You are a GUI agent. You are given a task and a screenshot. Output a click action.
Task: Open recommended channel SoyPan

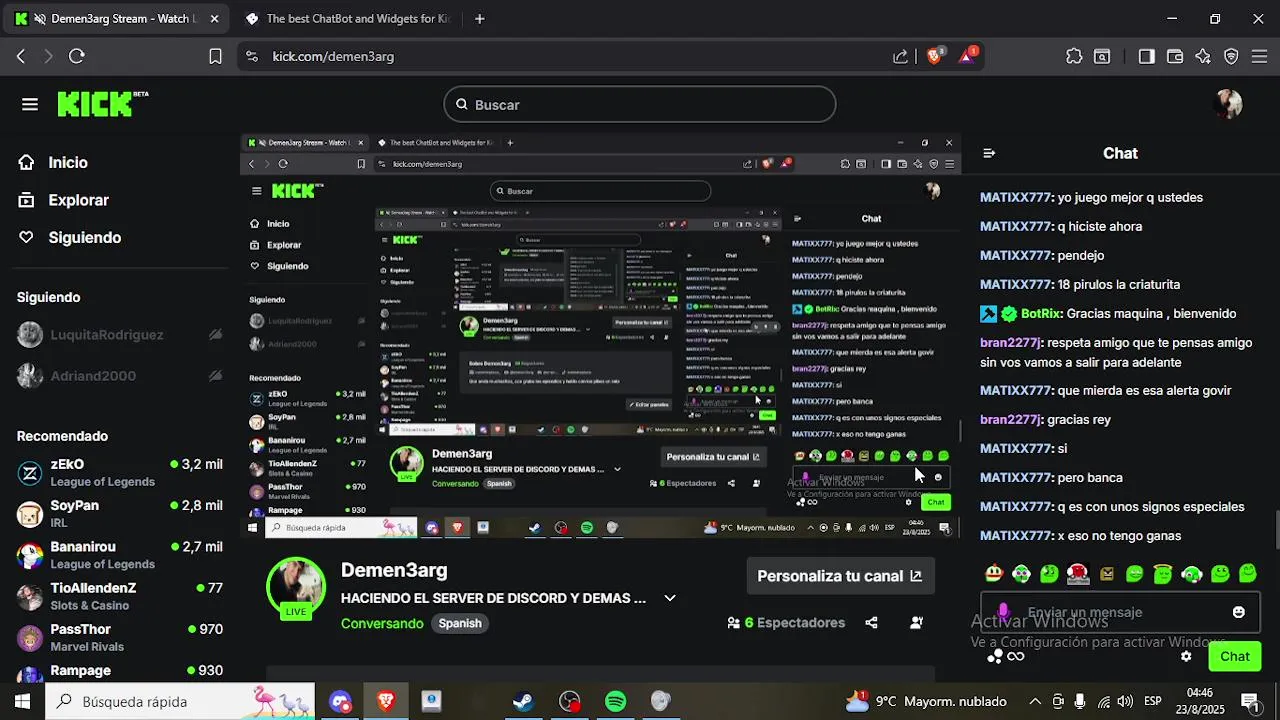(120, 513)
